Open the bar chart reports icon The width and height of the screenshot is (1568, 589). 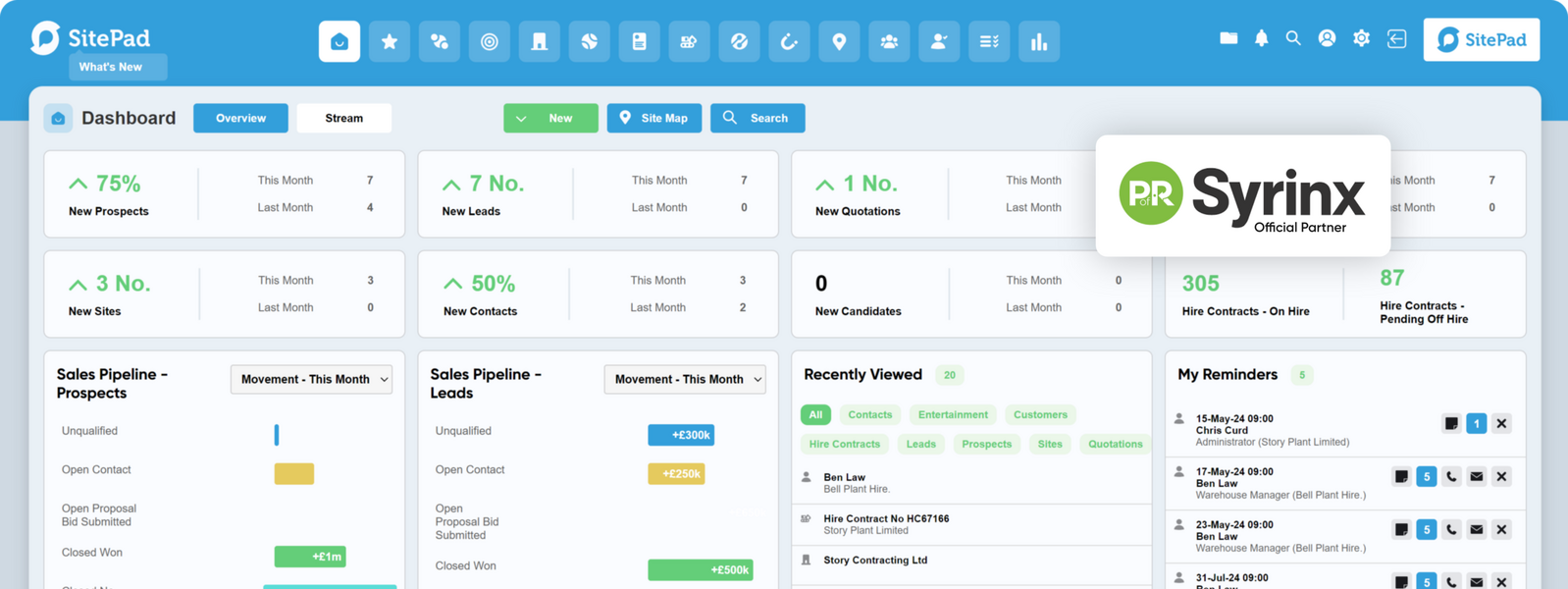1039,41
